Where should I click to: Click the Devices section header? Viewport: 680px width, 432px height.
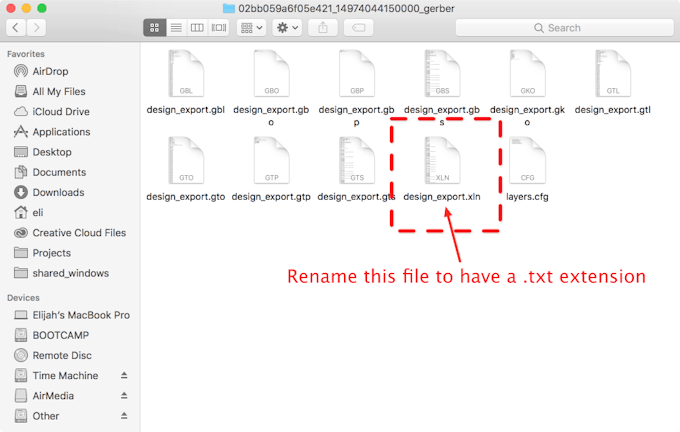click(x=23, y=298)
